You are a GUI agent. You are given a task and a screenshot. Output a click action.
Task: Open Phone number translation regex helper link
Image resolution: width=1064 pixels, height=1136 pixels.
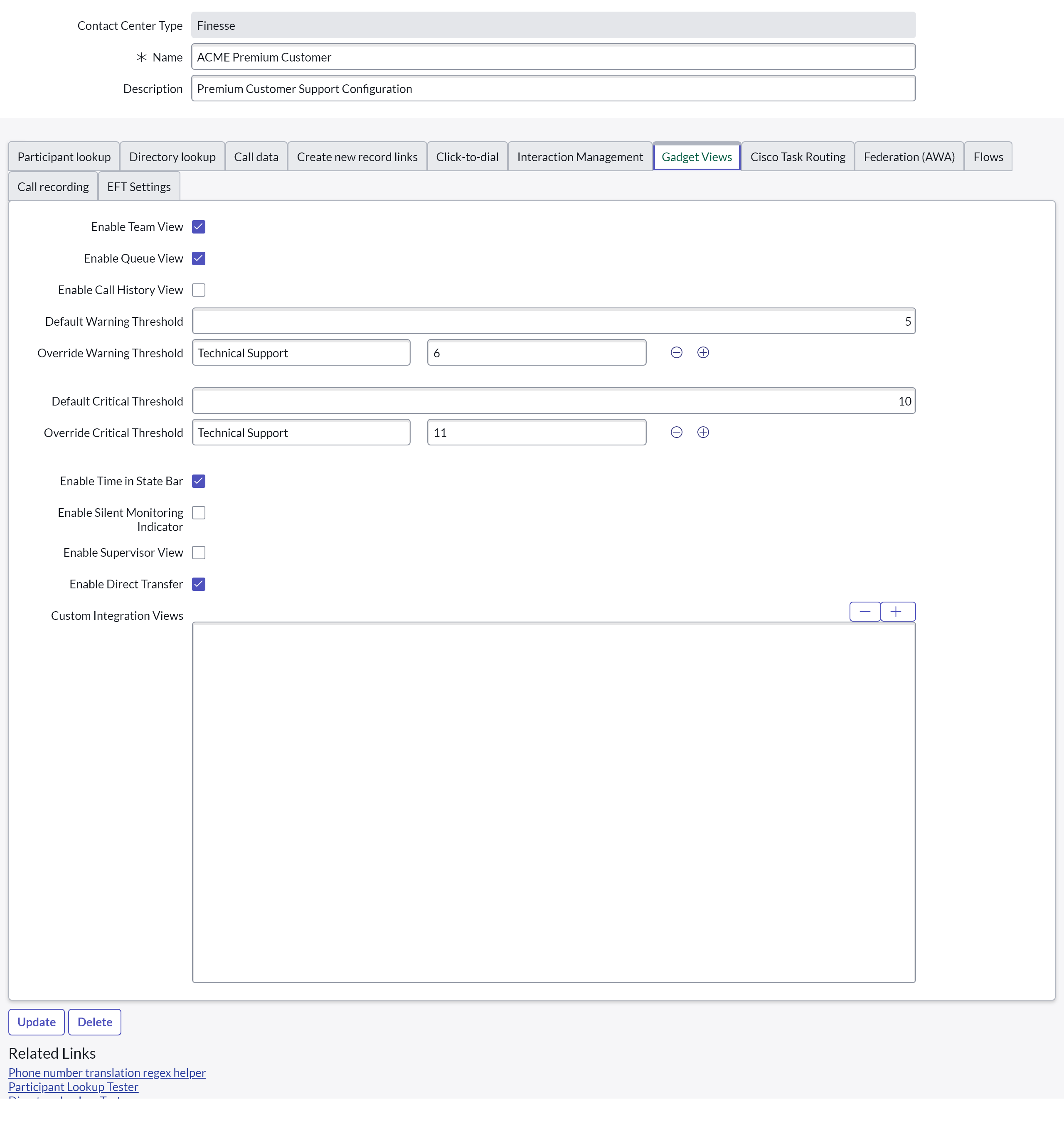click(107, 1072)
